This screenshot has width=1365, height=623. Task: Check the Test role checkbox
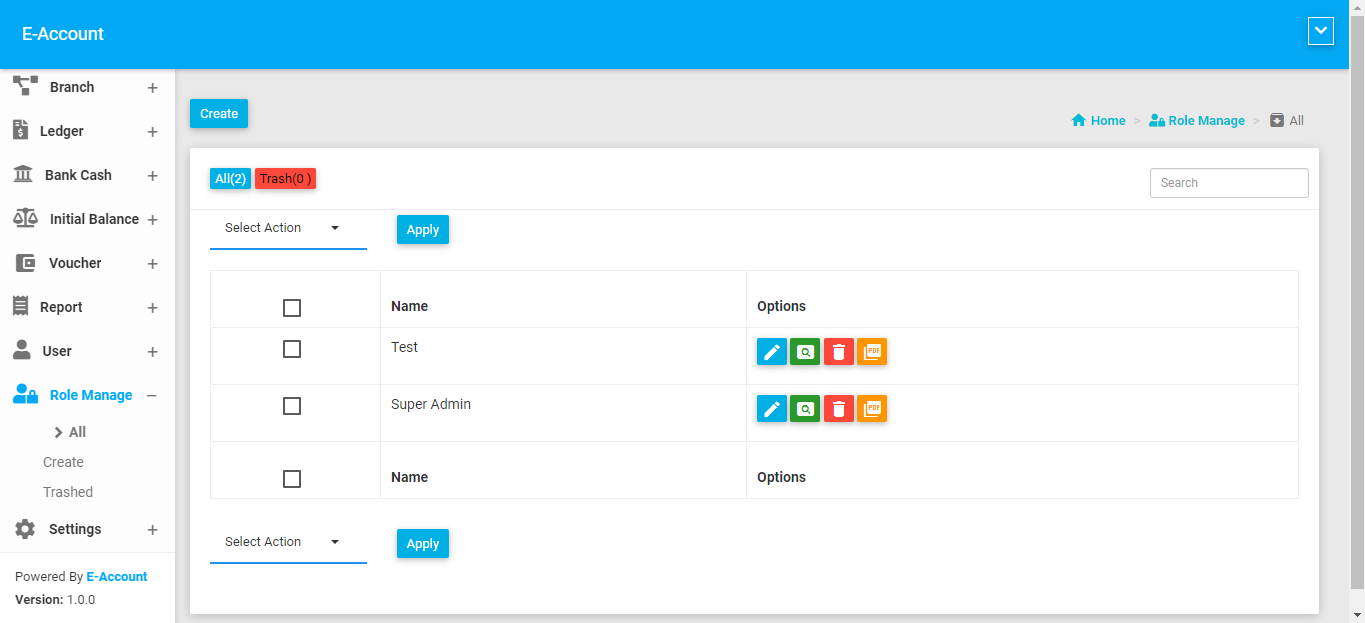click(x=292, y=349)
